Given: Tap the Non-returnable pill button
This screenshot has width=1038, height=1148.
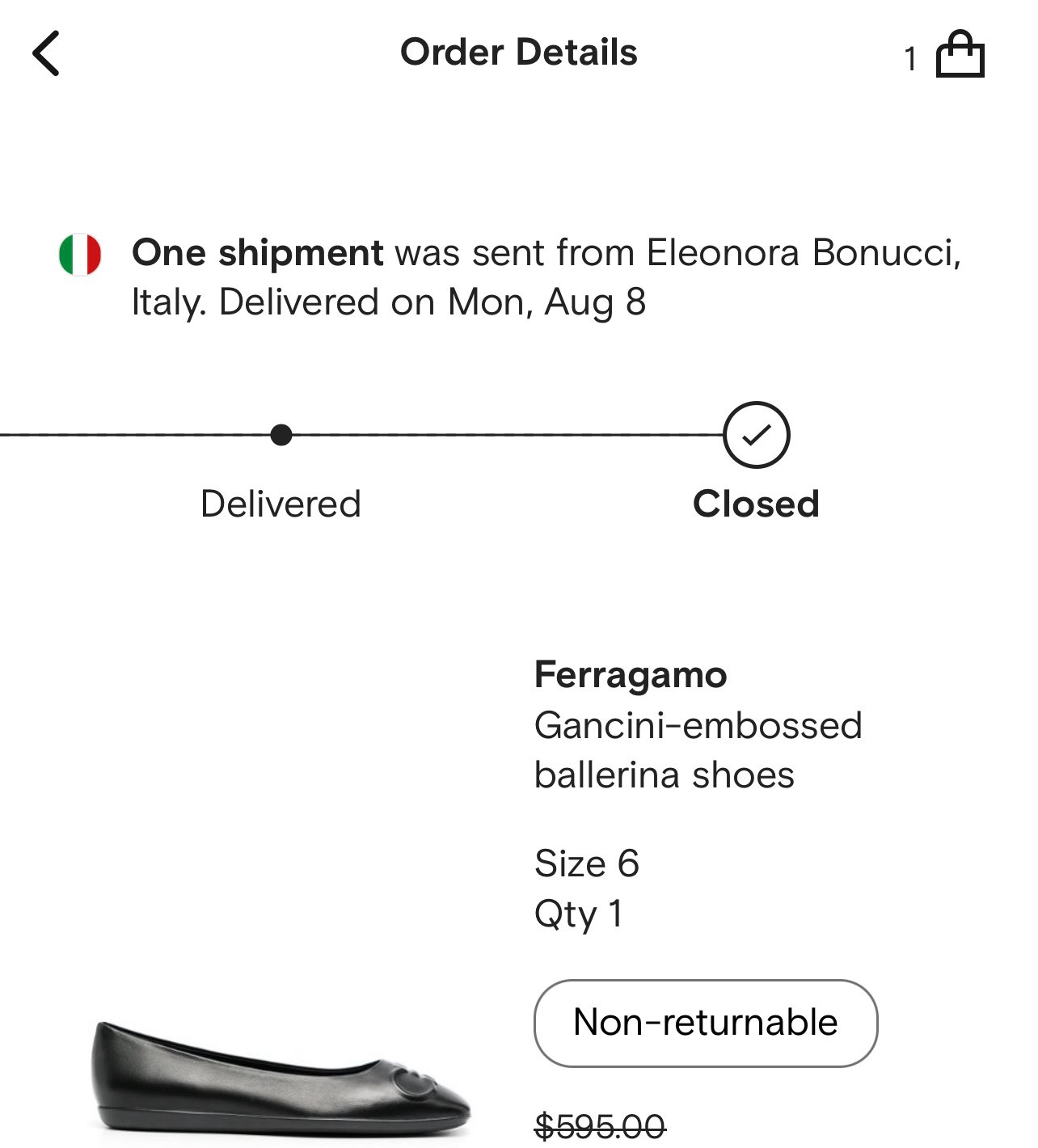Looking at the screenshot, I should click(706, 1023).
